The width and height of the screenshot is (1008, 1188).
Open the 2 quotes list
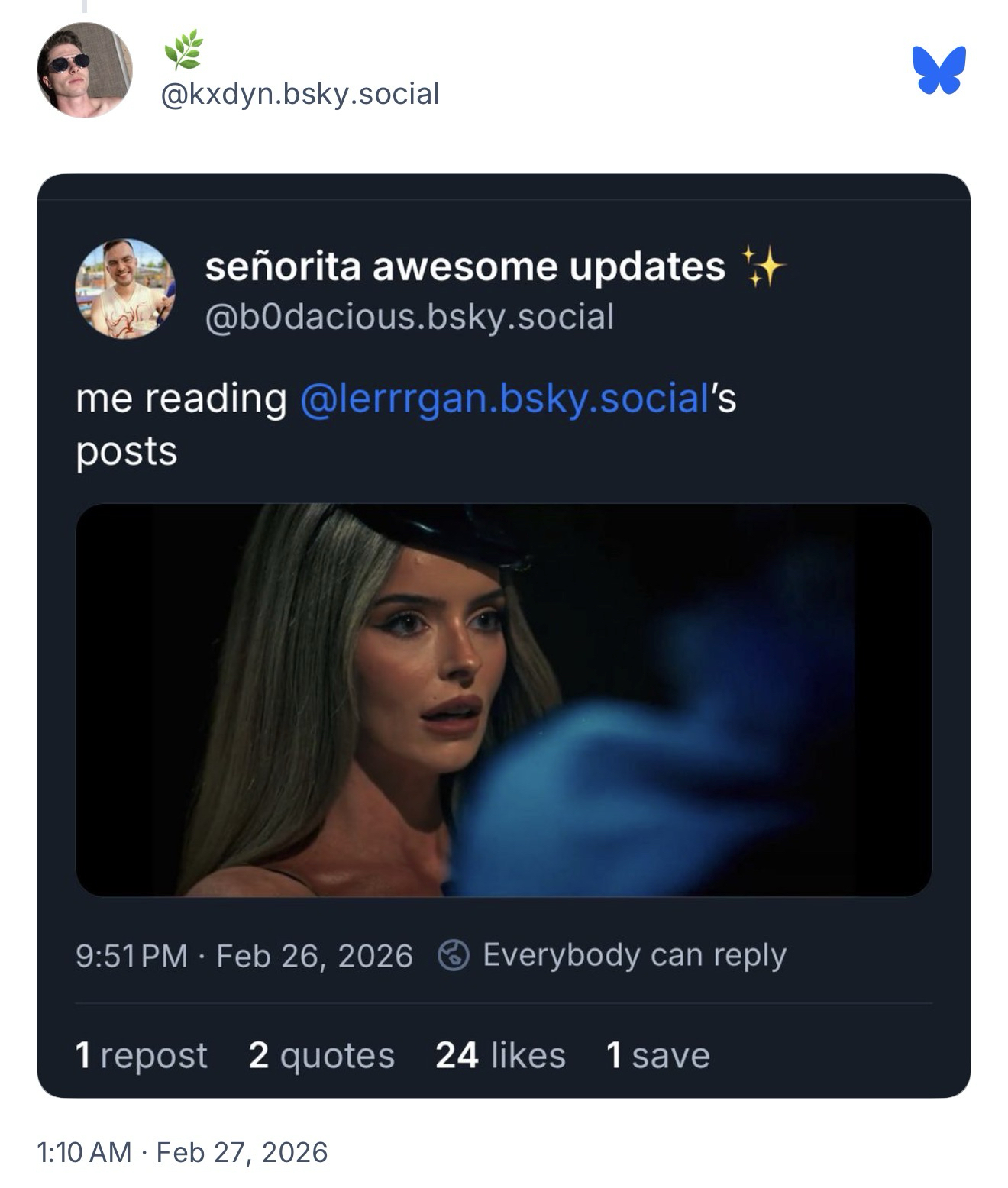(x=321, y=1055)
